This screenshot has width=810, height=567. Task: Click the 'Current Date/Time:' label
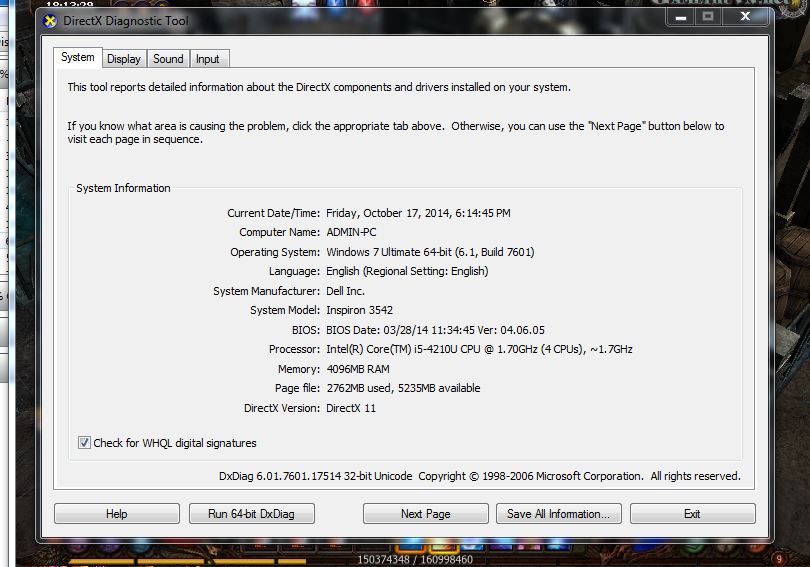coord(273,213)
